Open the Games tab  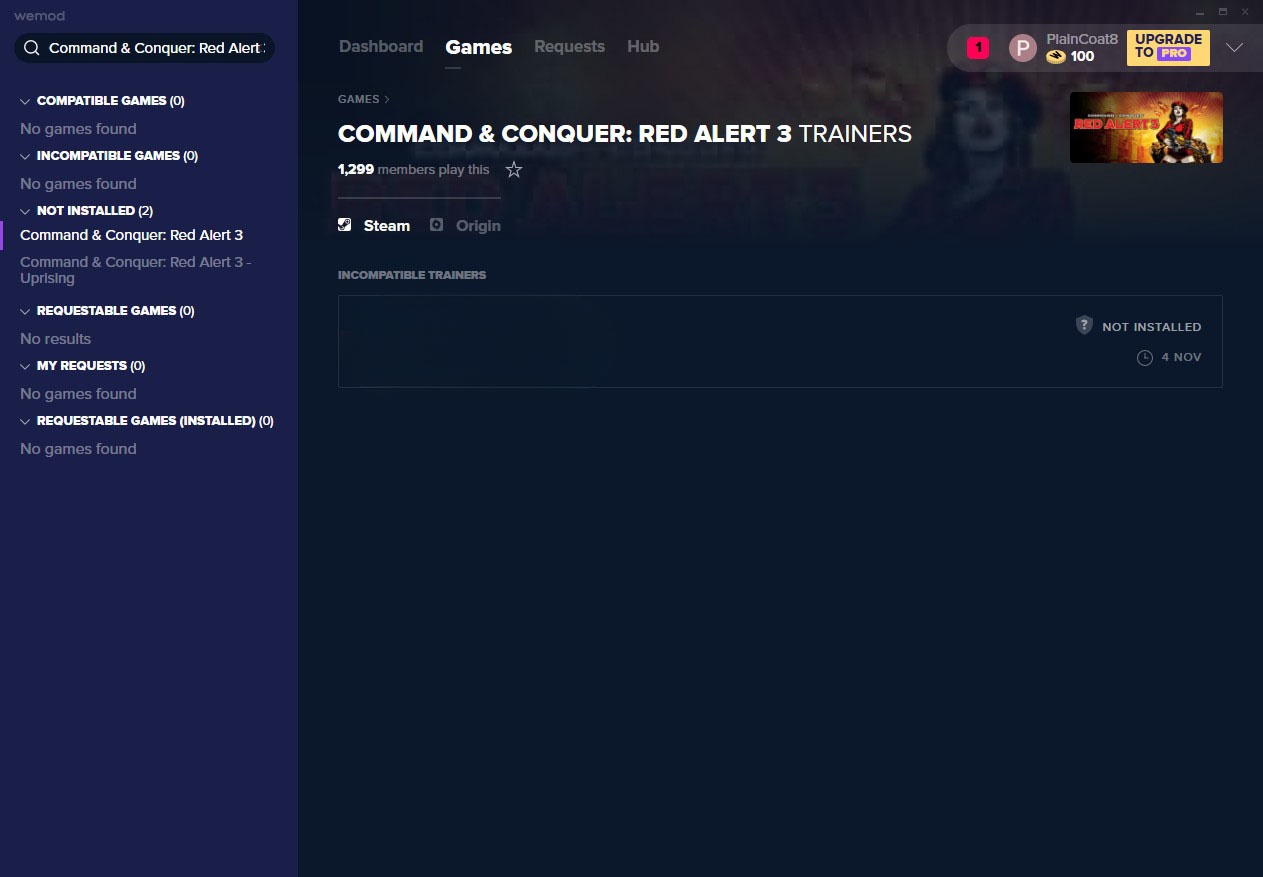coord(479,47)
